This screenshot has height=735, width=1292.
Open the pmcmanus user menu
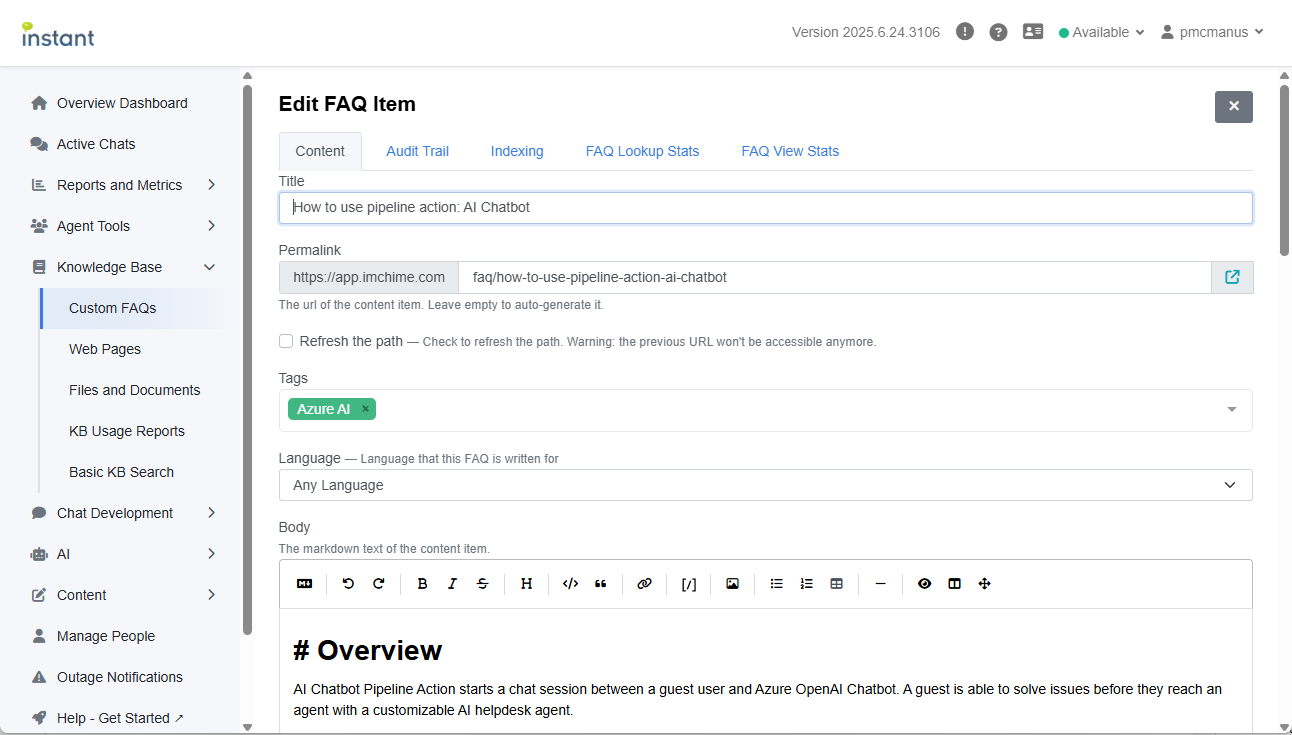click(1212, 32)
